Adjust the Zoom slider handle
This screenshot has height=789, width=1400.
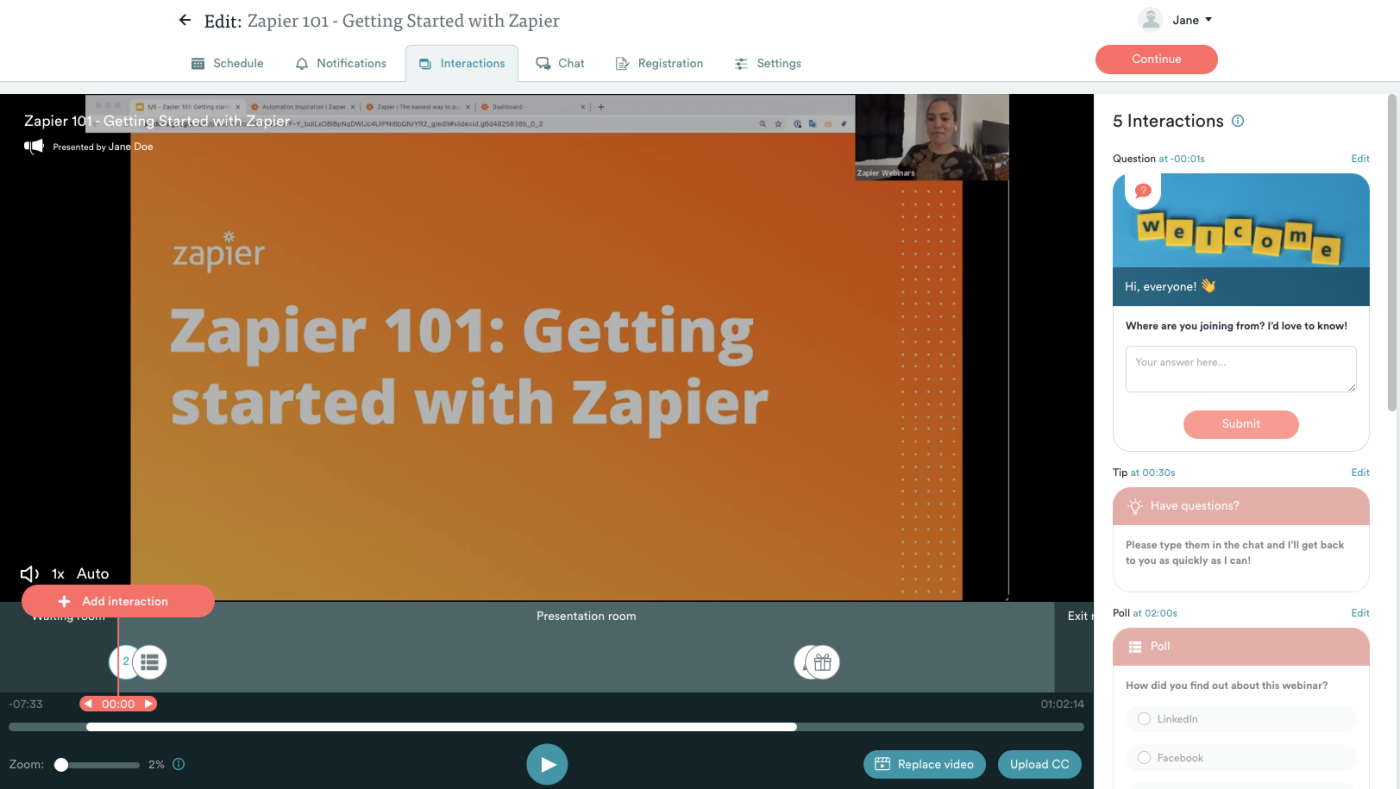[x=61, y=765]
